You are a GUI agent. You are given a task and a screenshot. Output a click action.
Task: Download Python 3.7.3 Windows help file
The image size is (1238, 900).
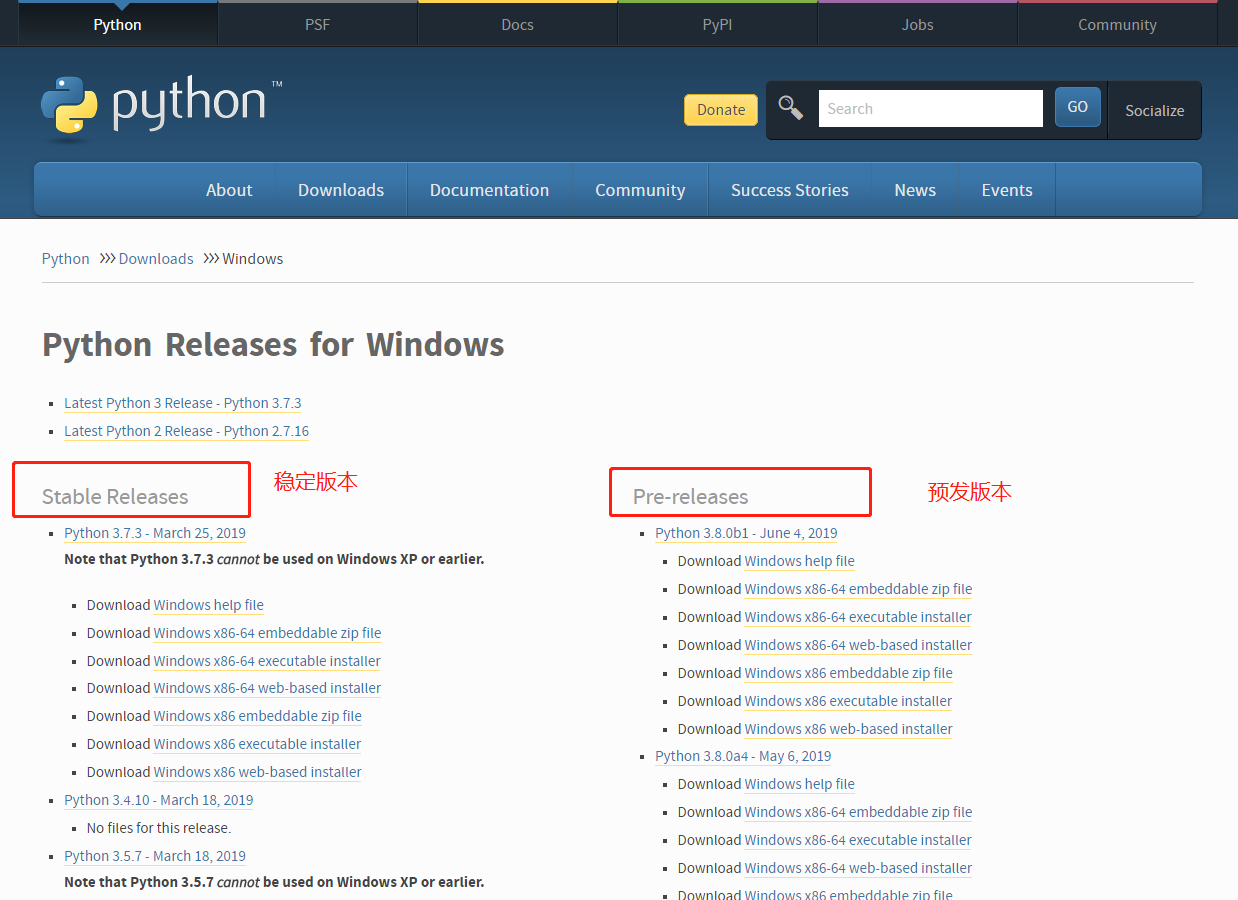(209, 605)
